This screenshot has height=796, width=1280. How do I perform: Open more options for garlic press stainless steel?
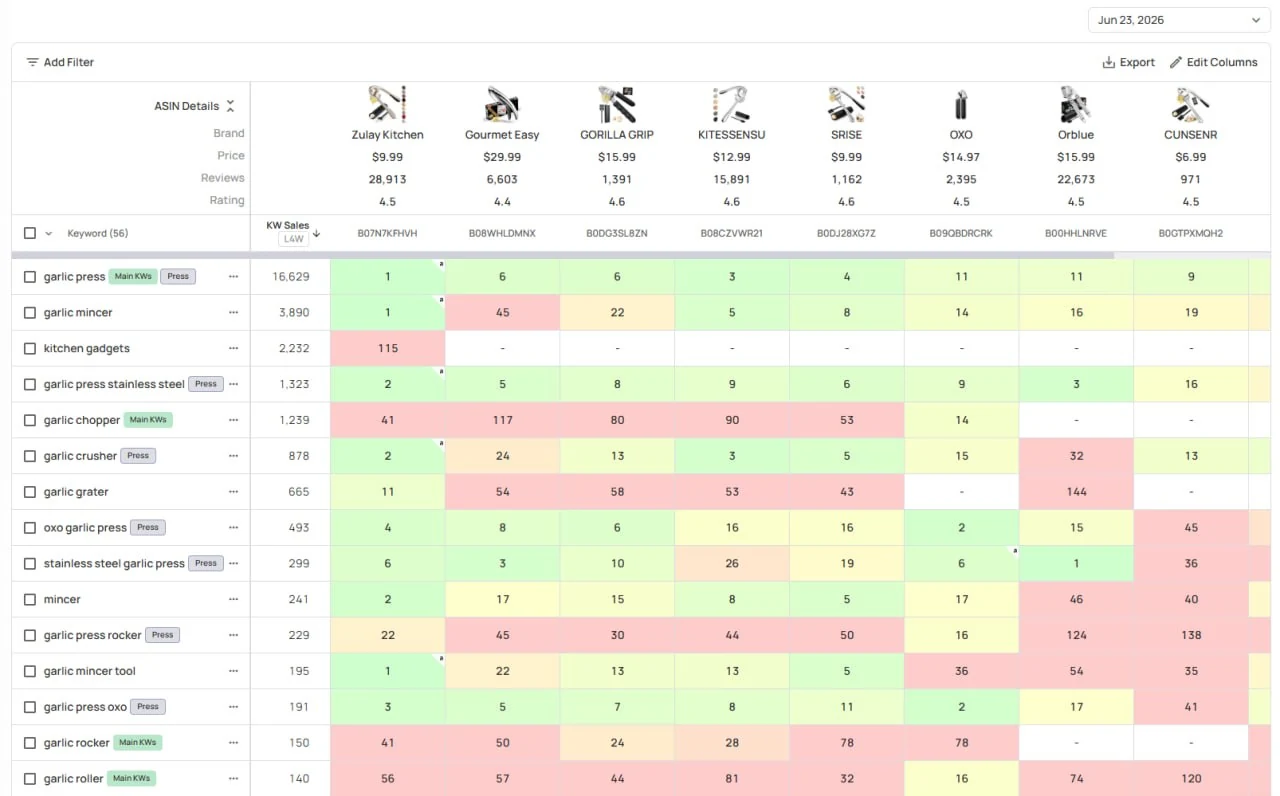(x=233, y=384)
